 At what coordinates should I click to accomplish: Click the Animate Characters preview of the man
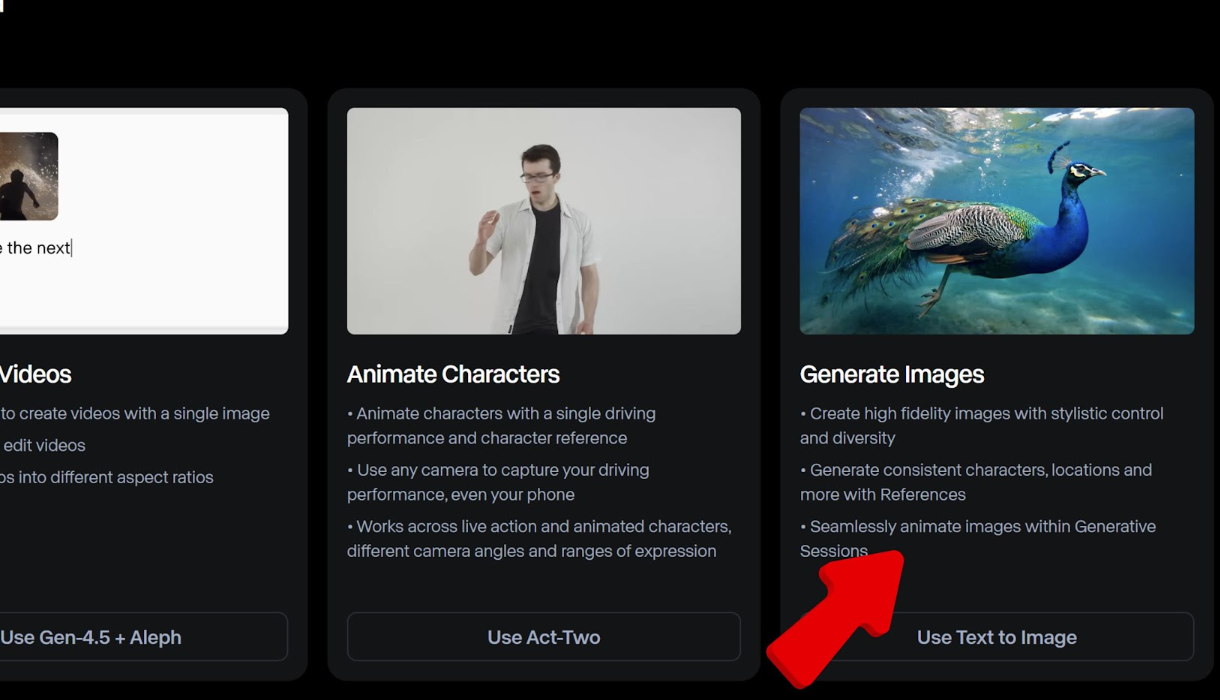543,220
